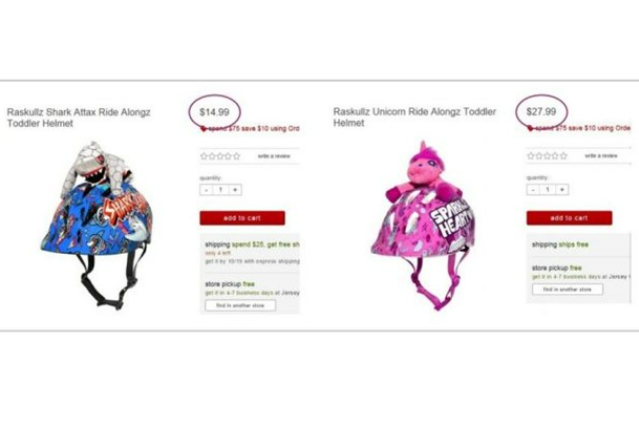Click the Unicorn helmet quantity input field
This screenshot has height=424, width=639.
point(548,190)
